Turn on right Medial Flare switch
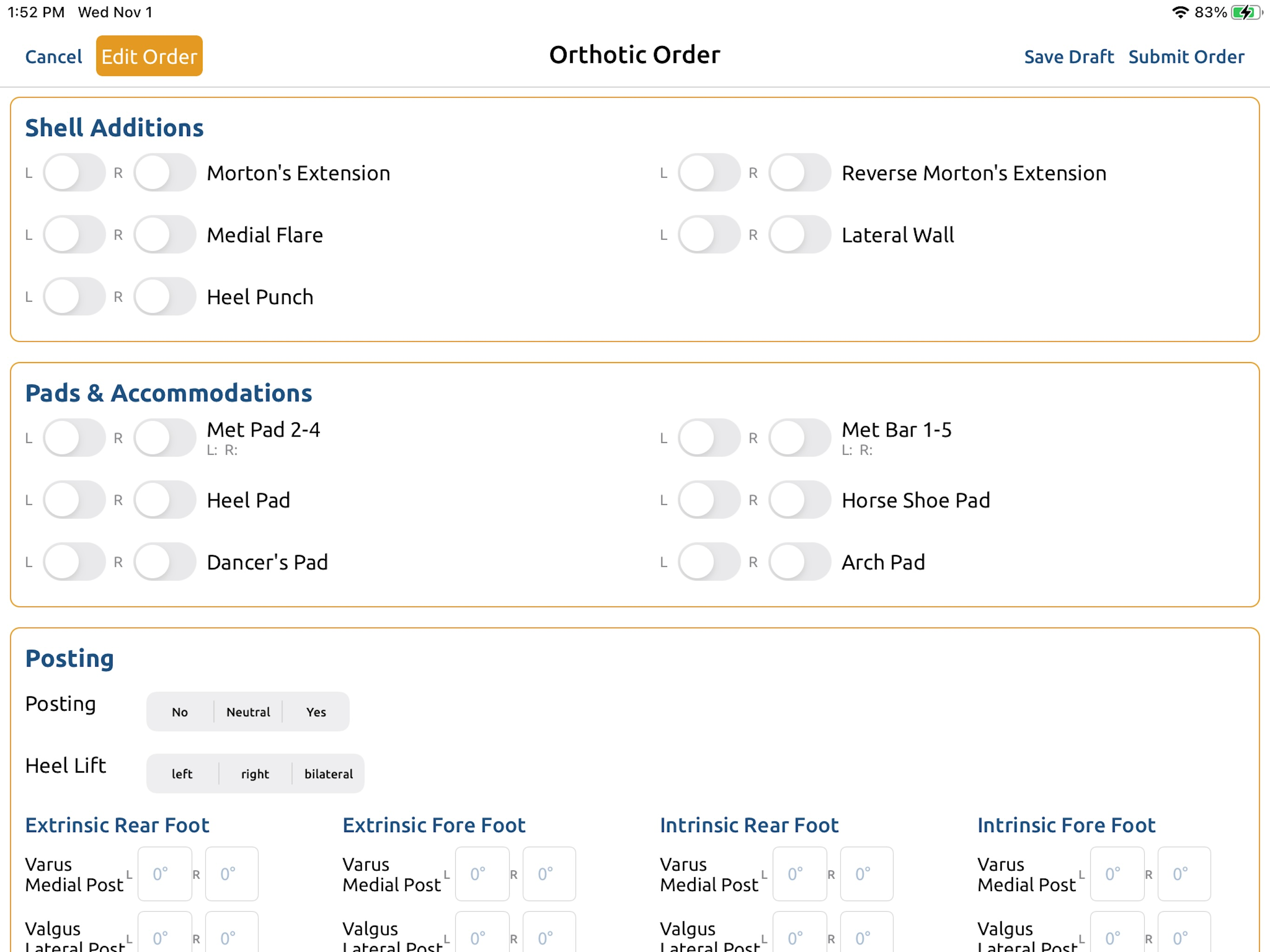This screenshot has width=1270, height=952. pos(165,234)
